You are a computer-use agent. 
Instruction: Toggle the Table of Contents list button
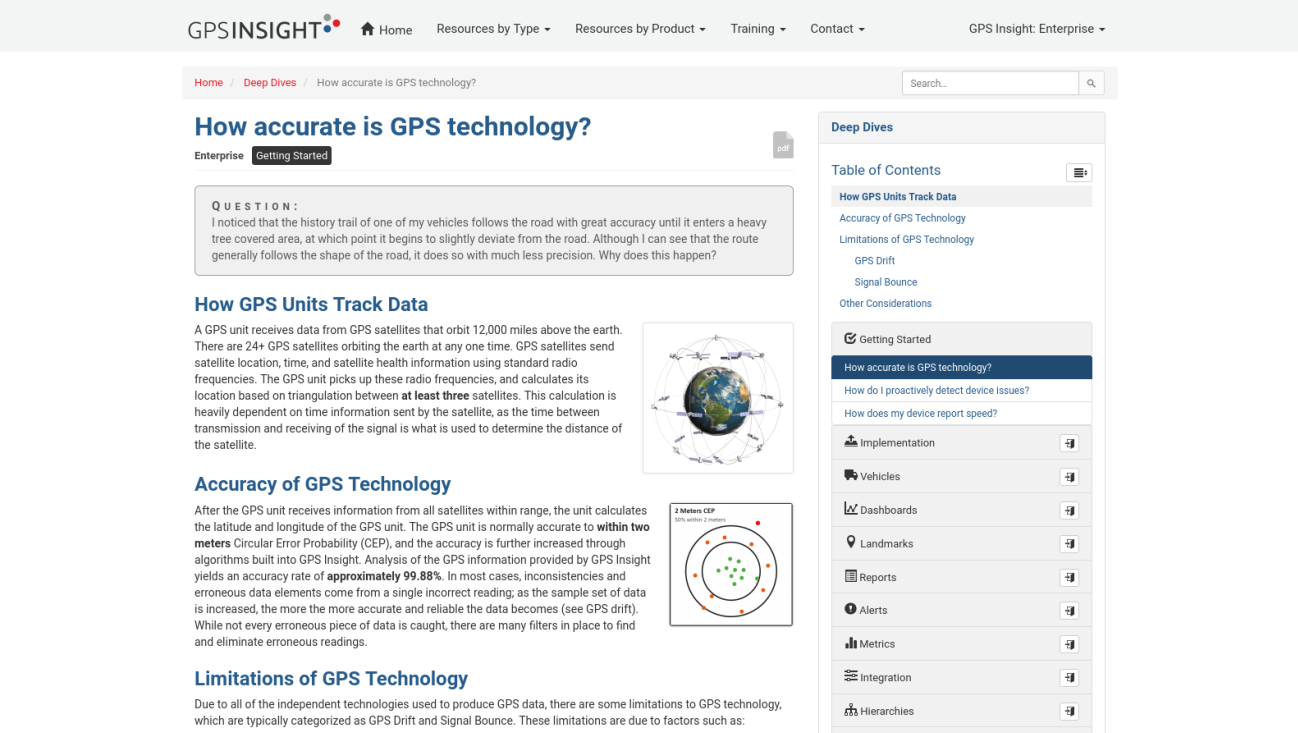click(1079, 173)
